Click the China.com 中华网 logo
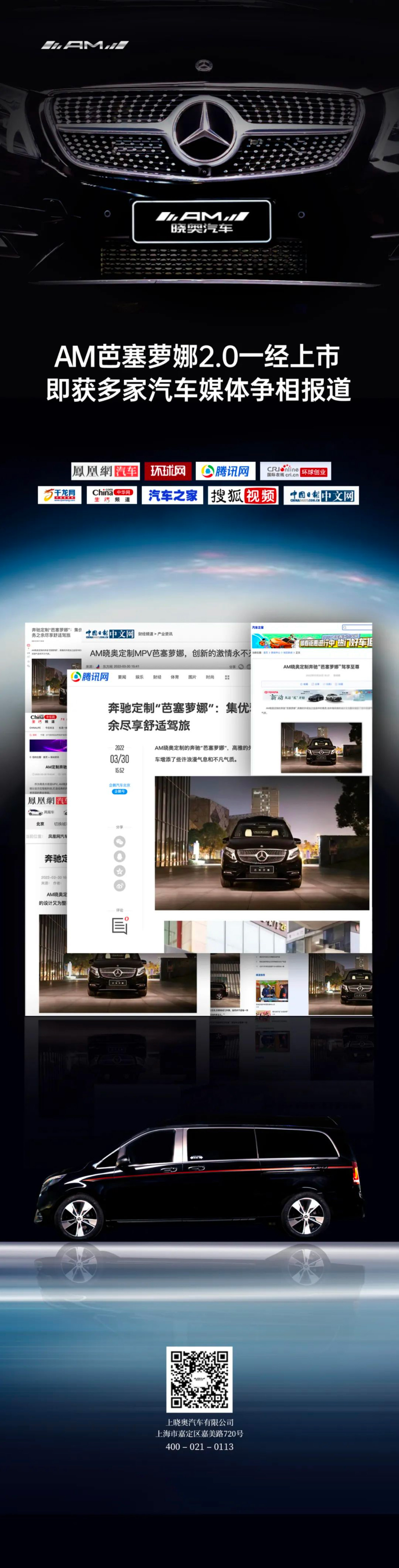This screenshot has height=1568, width=399. point(111,495)
